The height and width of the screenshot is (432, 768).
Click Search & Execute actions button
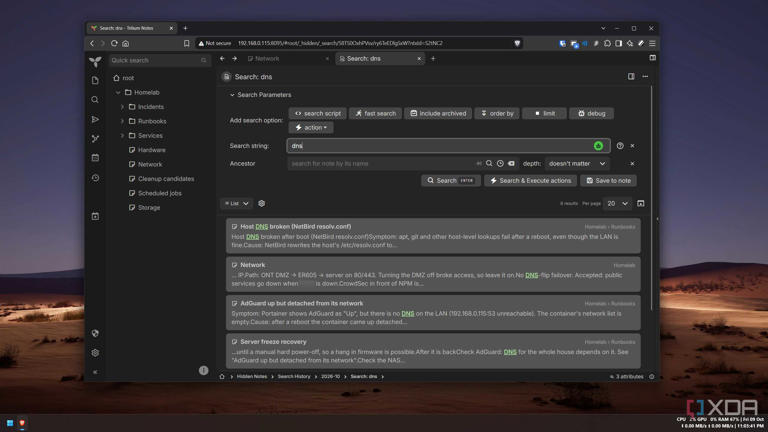pos(530,181)
